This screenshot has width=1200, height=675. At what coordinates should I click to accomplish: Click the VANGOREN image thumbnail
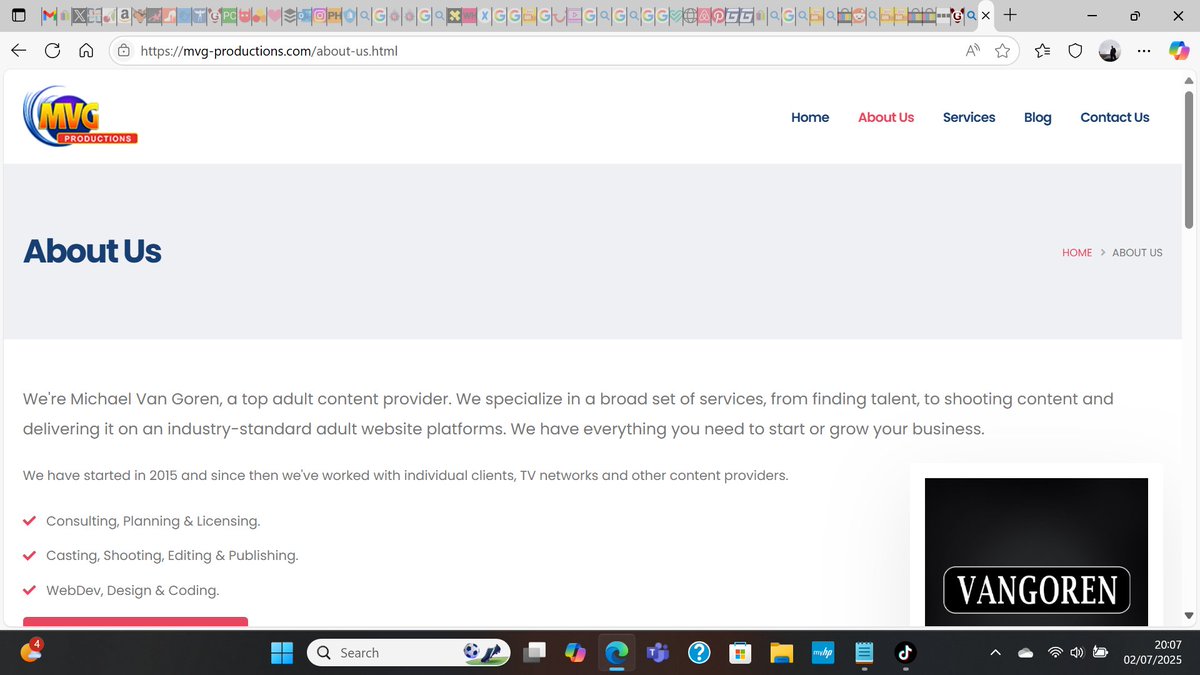1036,552
